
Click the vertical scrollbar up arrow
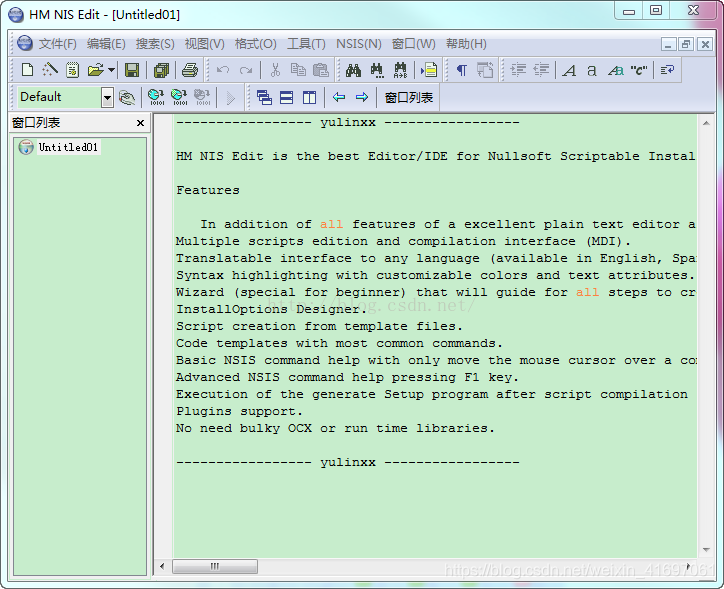point(706,123)
